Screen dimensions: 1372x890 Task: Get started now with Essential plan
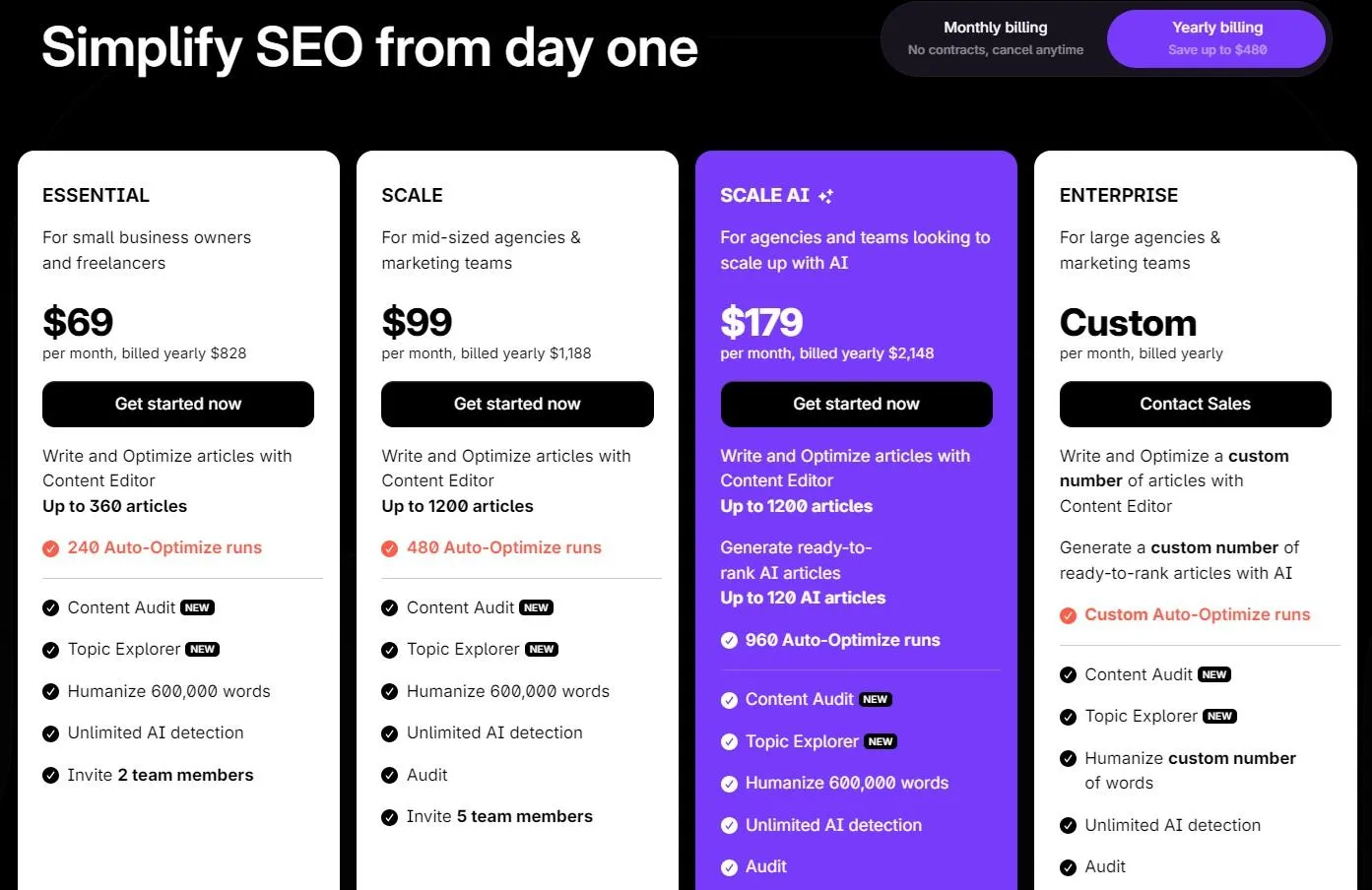pyautogui.click(x=178, y=404)
